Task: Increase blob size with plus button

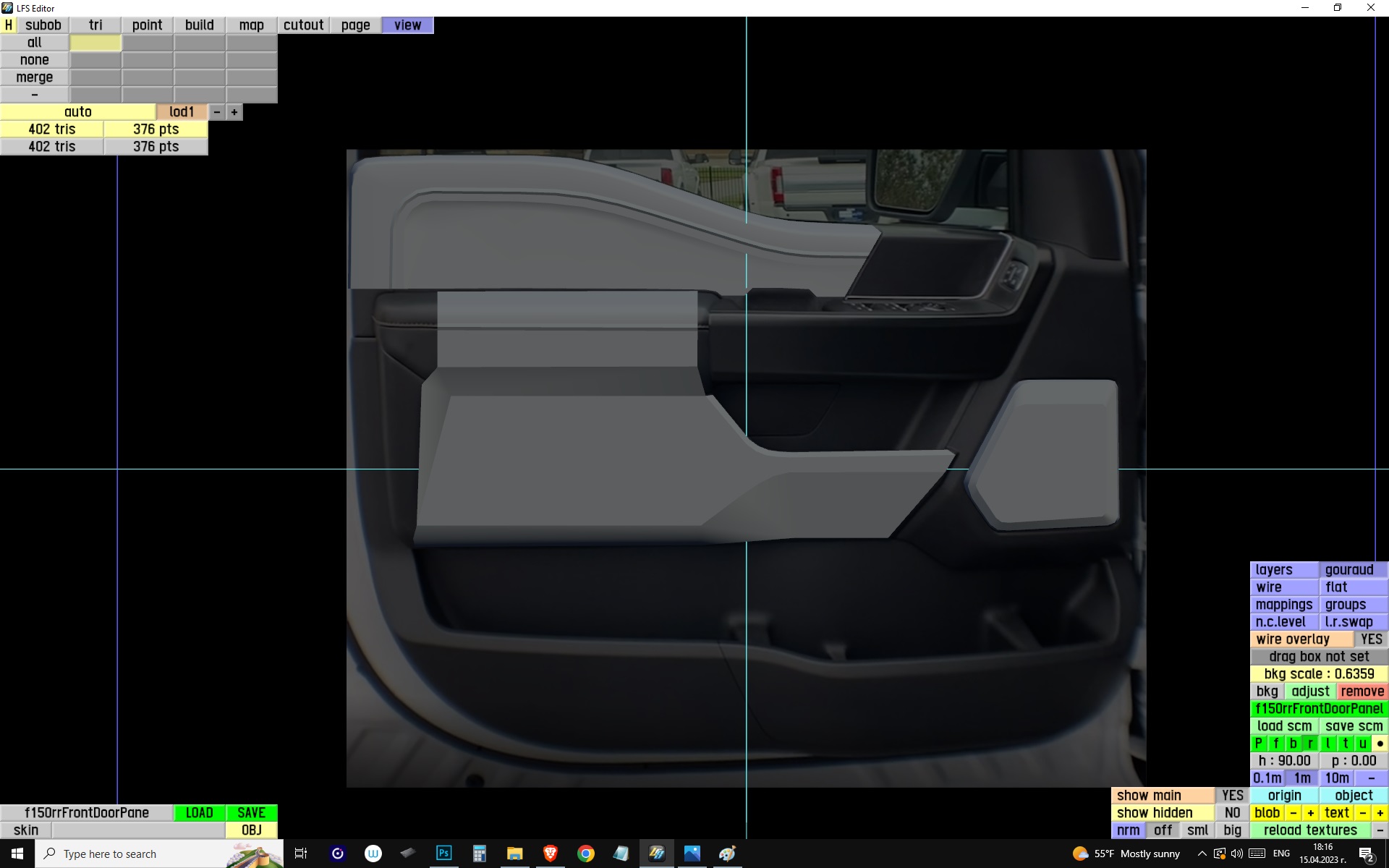Action: pos(1310,813)
